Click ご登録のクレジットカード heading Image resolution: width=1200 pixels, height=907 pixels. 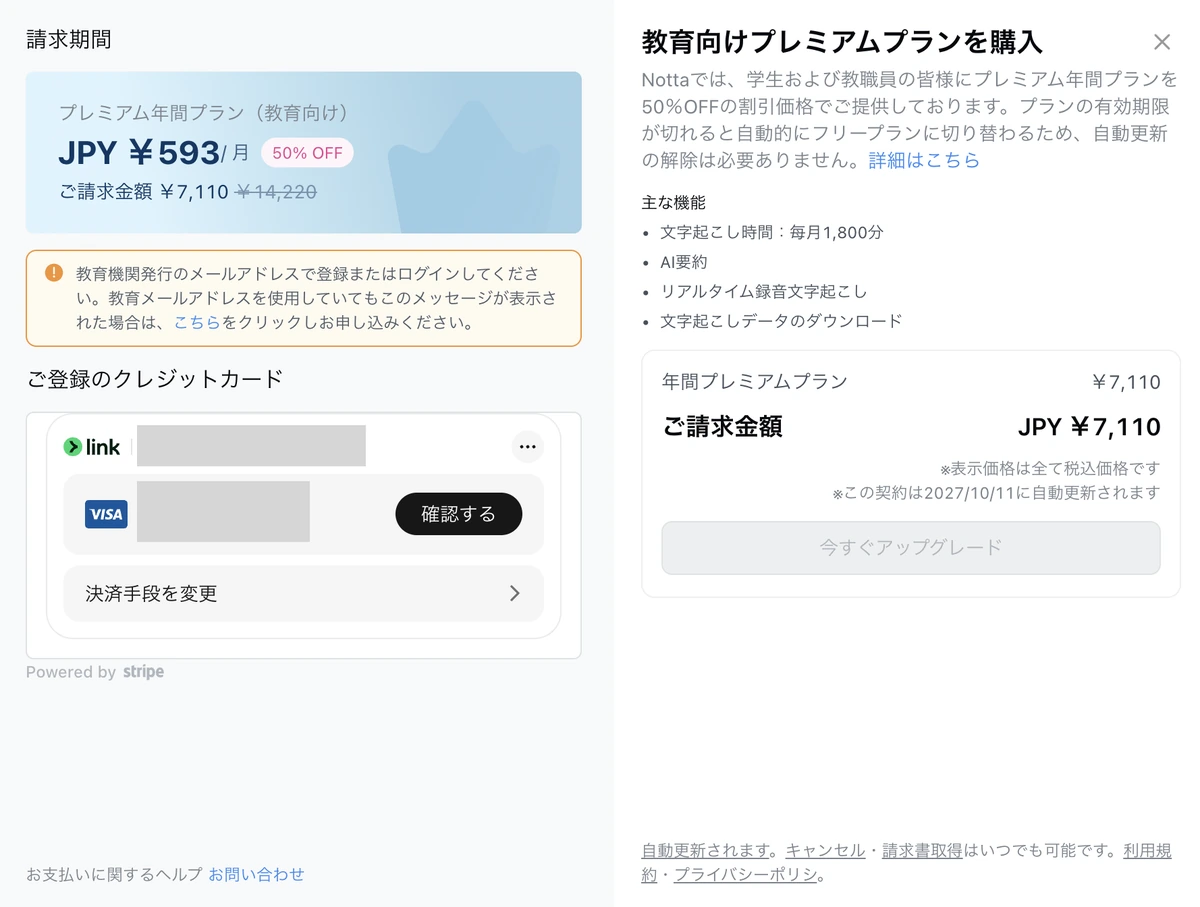(x=155, y=378)
